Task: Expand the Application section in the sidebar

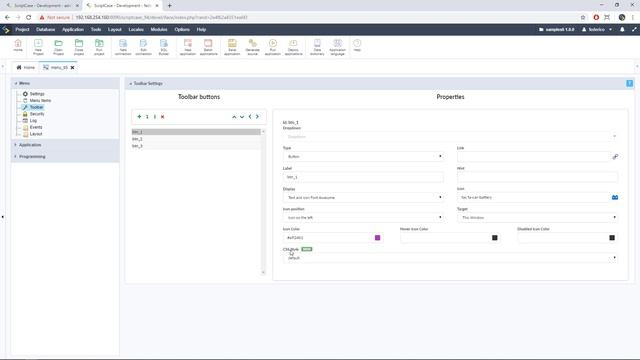Action: coord(30,145)
